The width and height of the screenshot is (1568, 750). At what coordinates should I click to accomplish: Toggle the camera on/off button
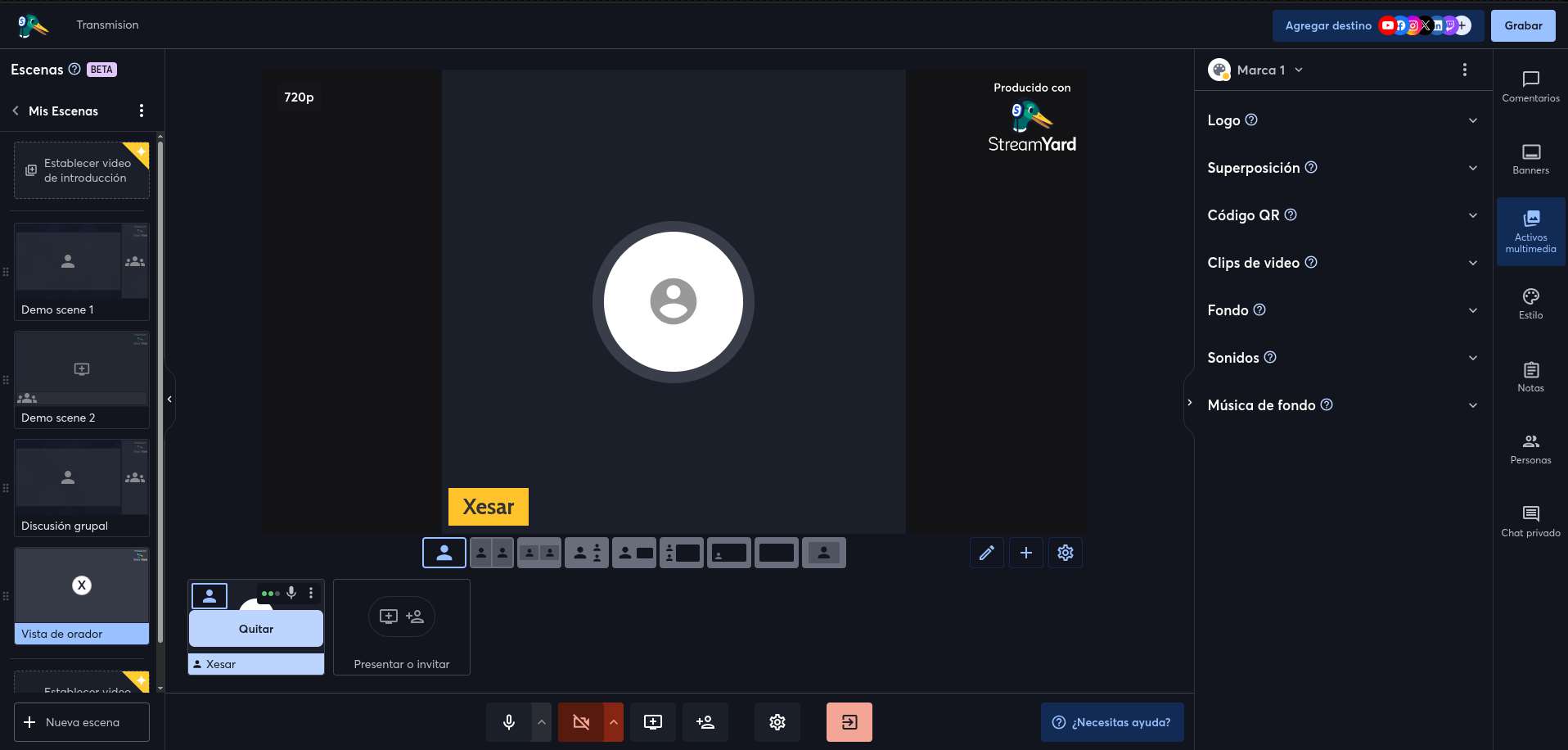tap(581, 722)
